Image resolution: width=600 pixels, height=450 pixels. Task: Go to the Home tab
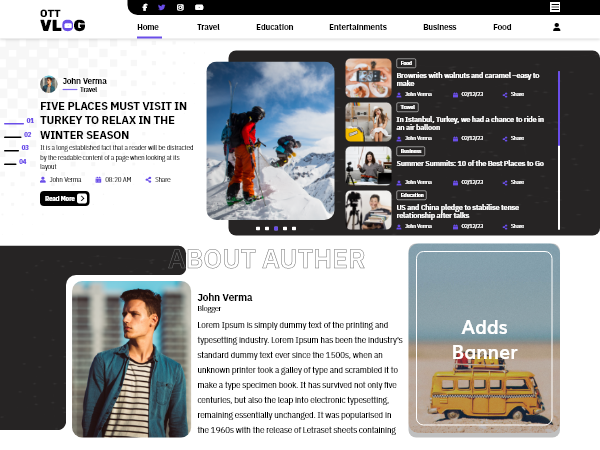tap(148, 27)
